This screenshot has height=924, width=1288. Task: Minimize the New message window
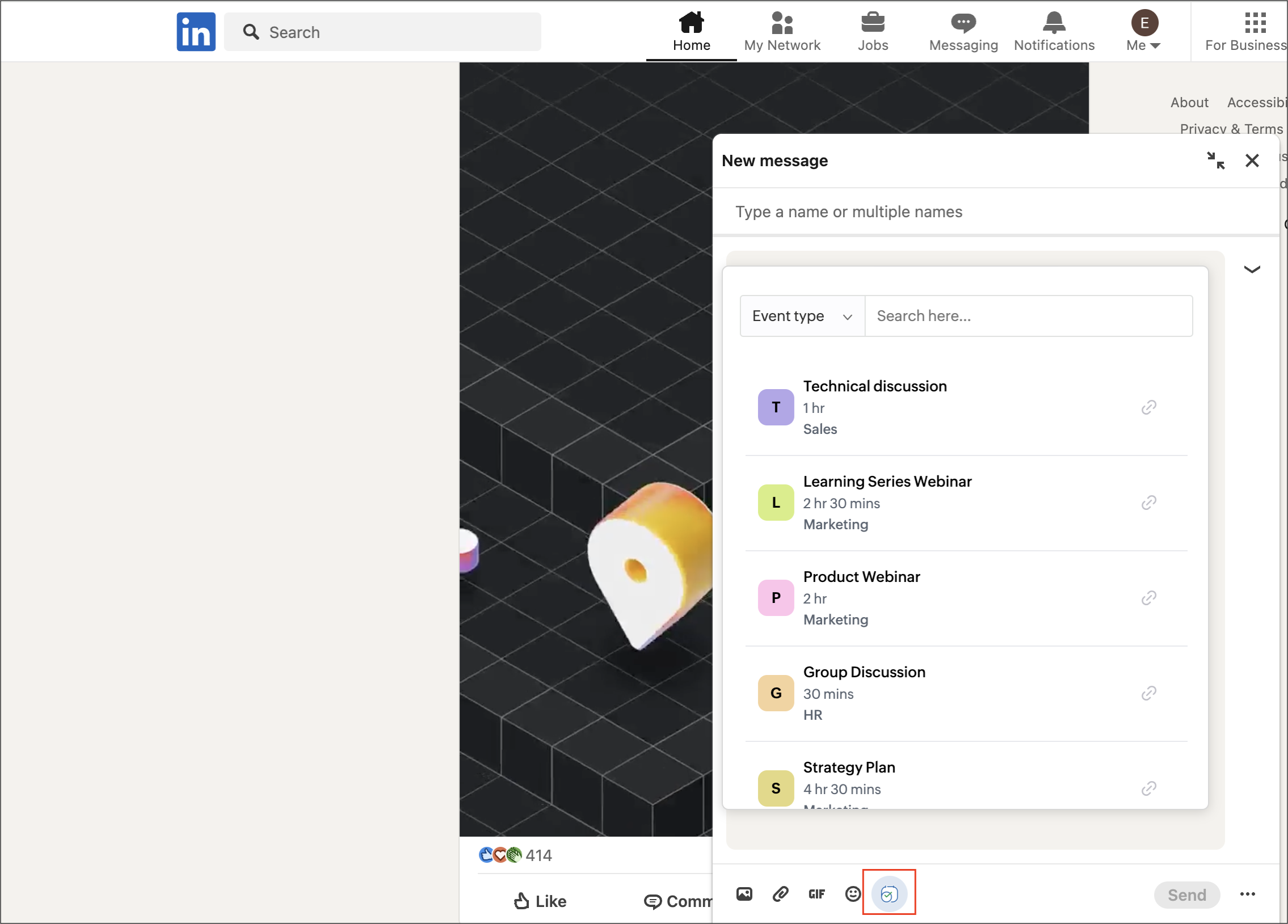click(1215, 161)
